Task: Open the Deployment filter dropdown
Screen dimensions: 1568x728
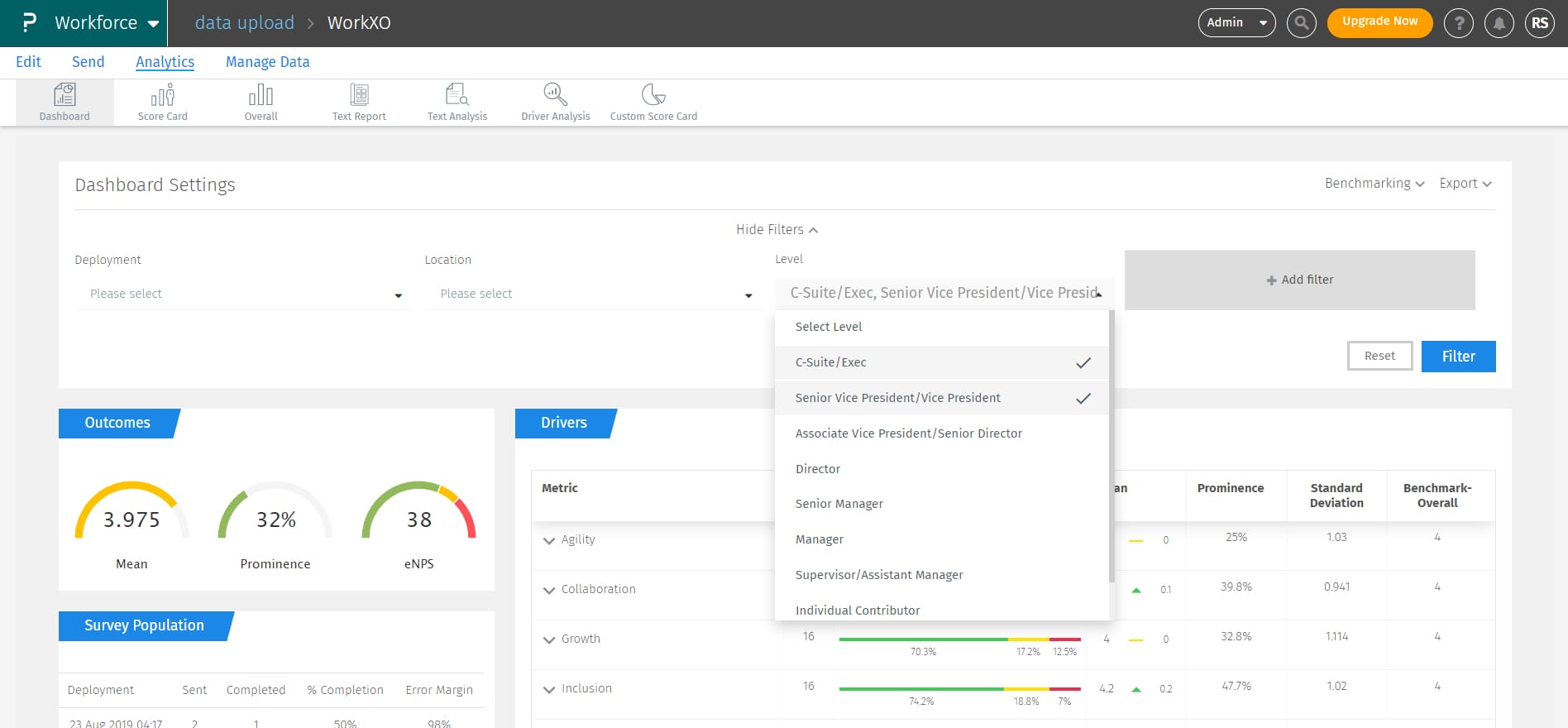Action: [x=243, y=294]
